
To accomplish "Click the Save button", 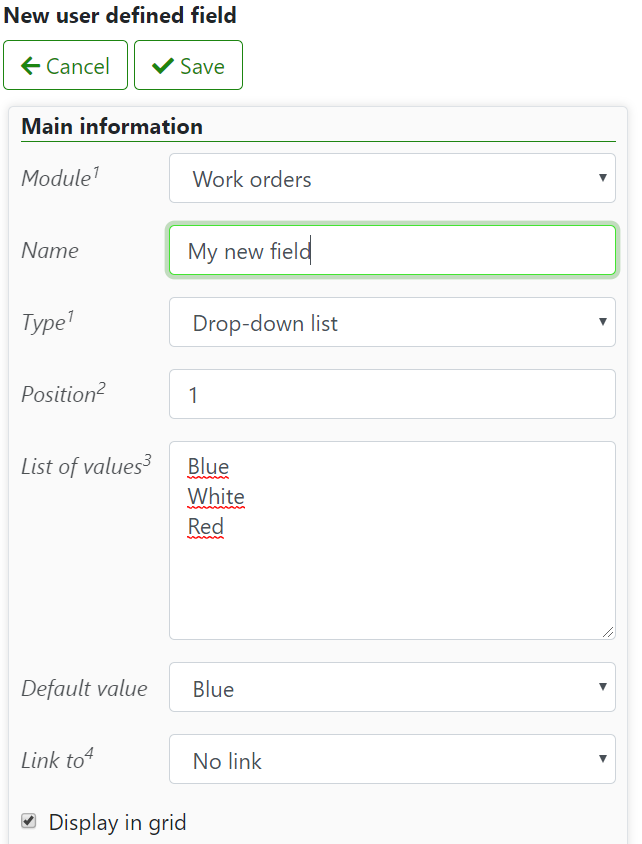I will click(x=188, y=64).
